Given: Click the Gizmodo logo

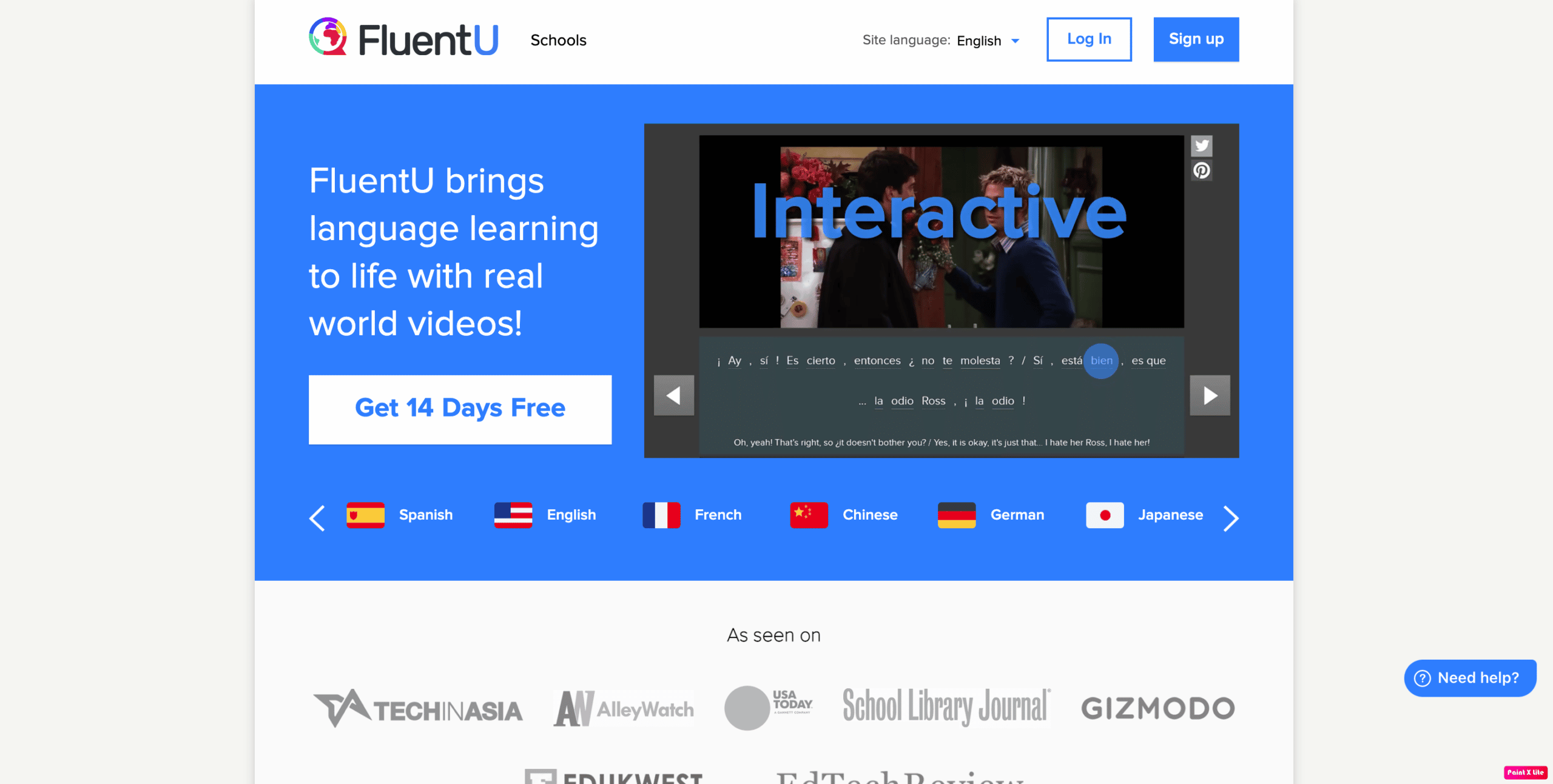Looking at the screenshot, I should tap(1157, 708).
